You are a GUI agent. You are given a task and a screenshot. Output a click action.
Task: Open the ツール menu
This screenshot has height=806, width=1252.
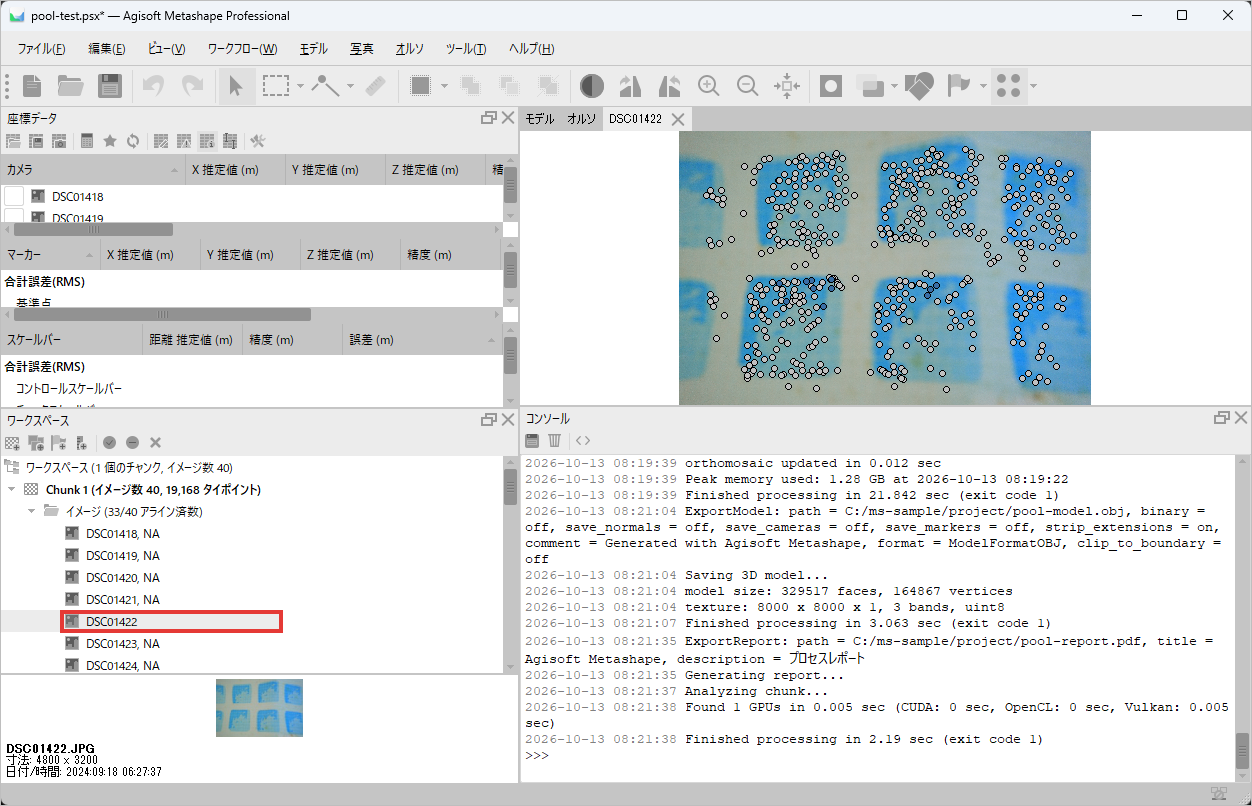466,49
